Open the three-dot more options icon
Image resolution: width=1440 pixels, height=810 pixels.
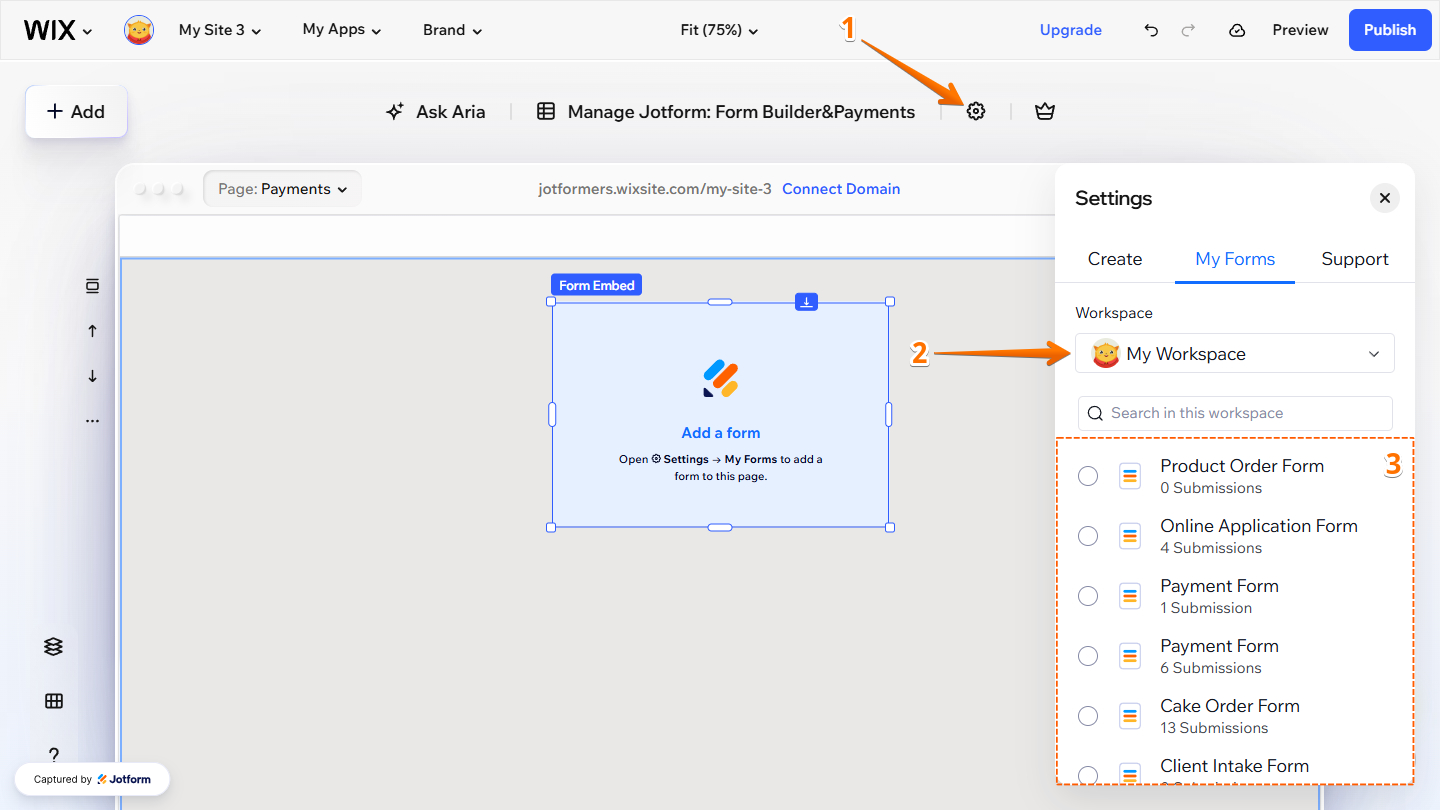[x=92, y=421]
